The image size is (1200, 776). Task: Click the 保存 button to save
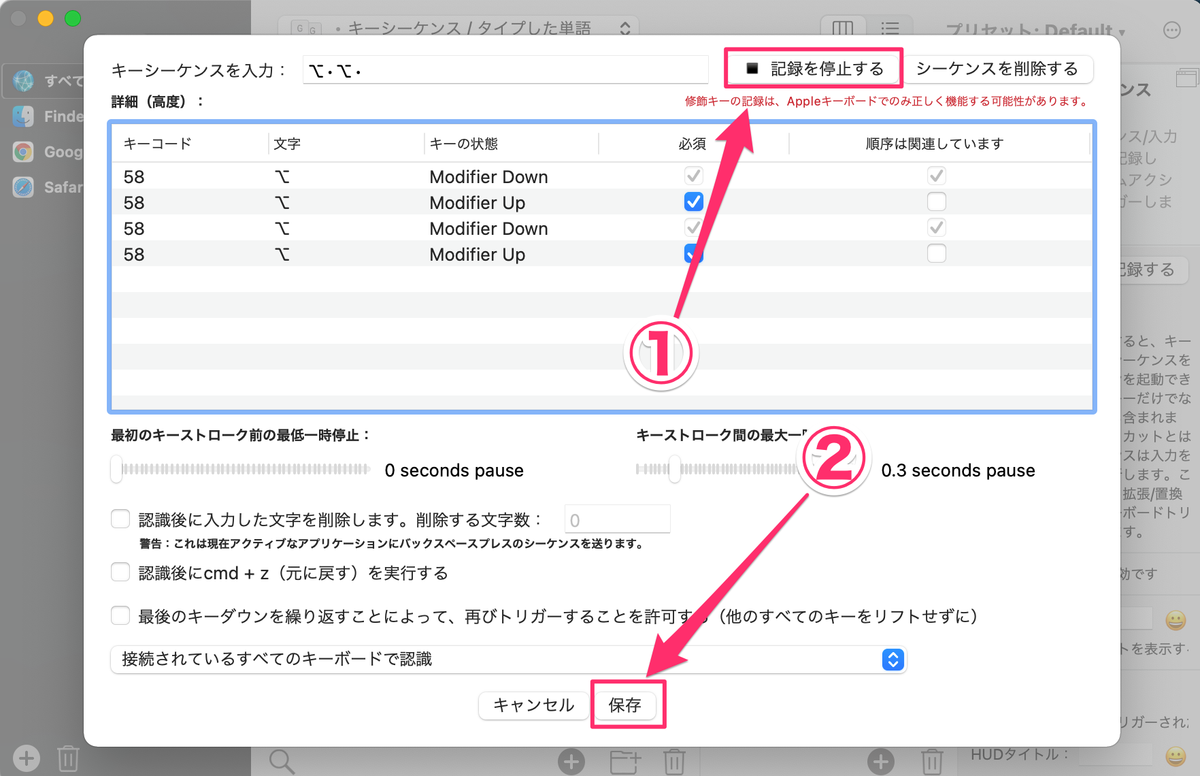coord(628,705)
